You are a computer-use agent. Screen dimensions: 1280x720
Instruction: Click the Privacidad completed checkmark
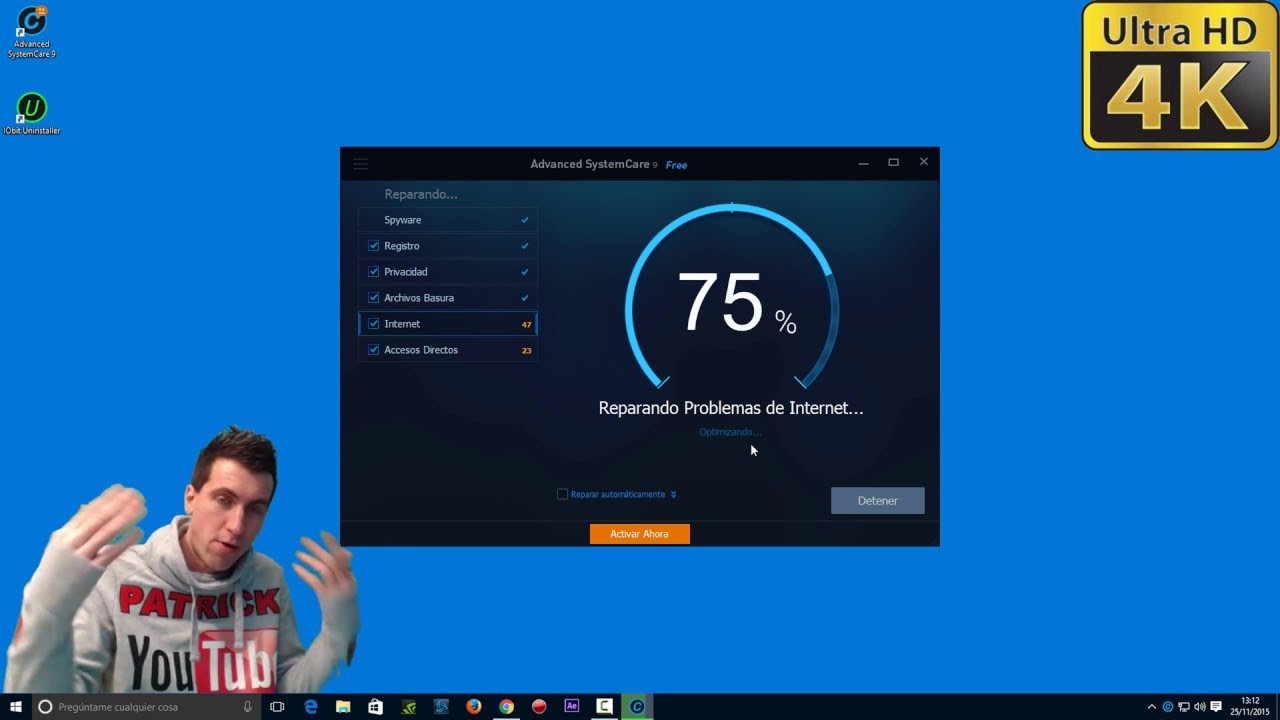pos(525,272)
